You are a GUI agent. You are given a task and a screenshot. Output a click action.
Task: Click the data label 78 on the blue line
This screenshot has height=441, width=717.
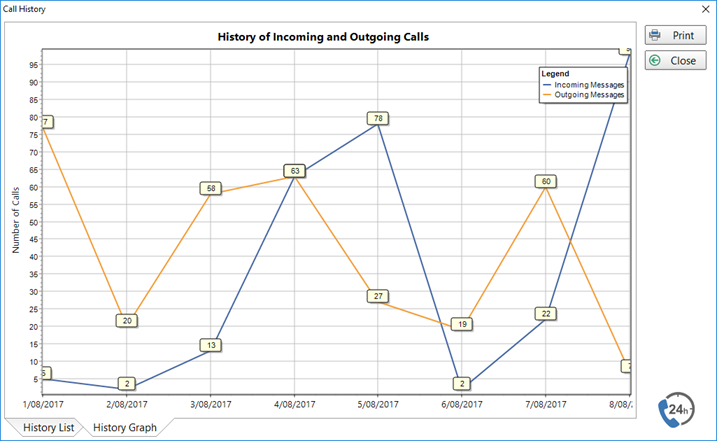click(378, 118)
